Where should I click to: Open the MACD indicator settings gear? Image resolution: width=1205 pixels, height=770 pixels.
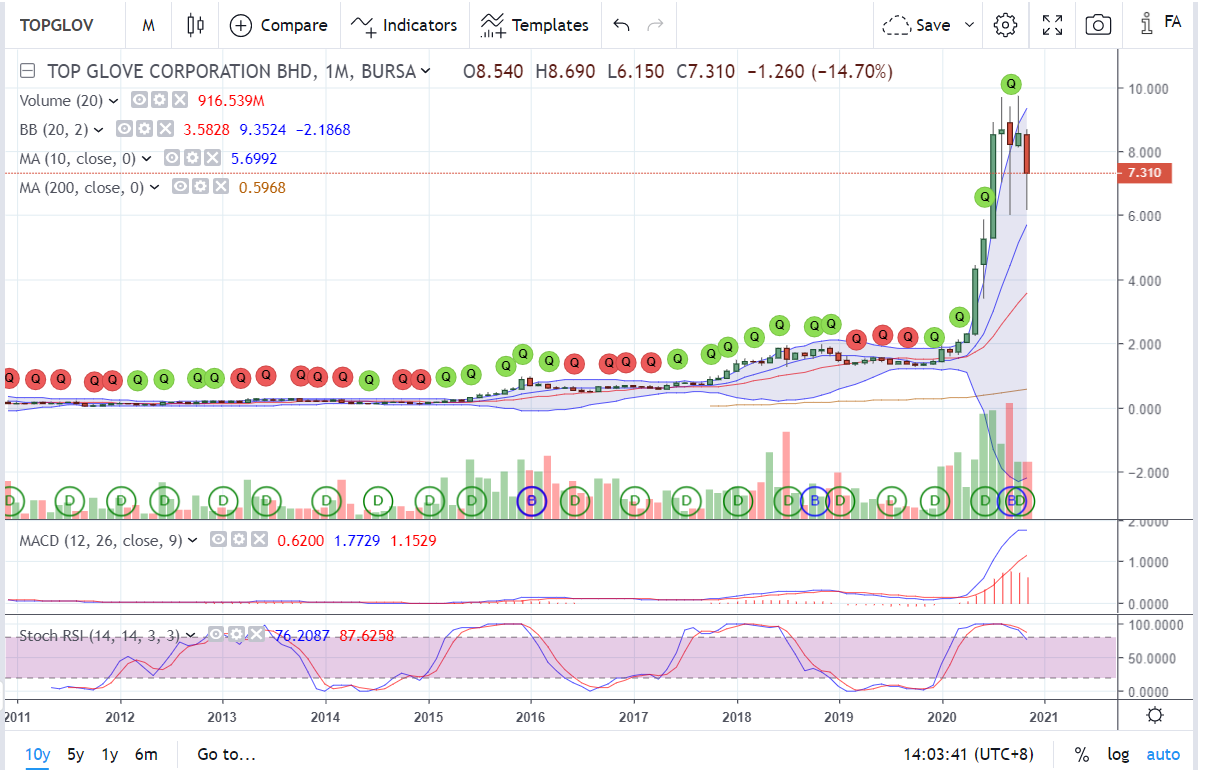(x=240, y=539)
